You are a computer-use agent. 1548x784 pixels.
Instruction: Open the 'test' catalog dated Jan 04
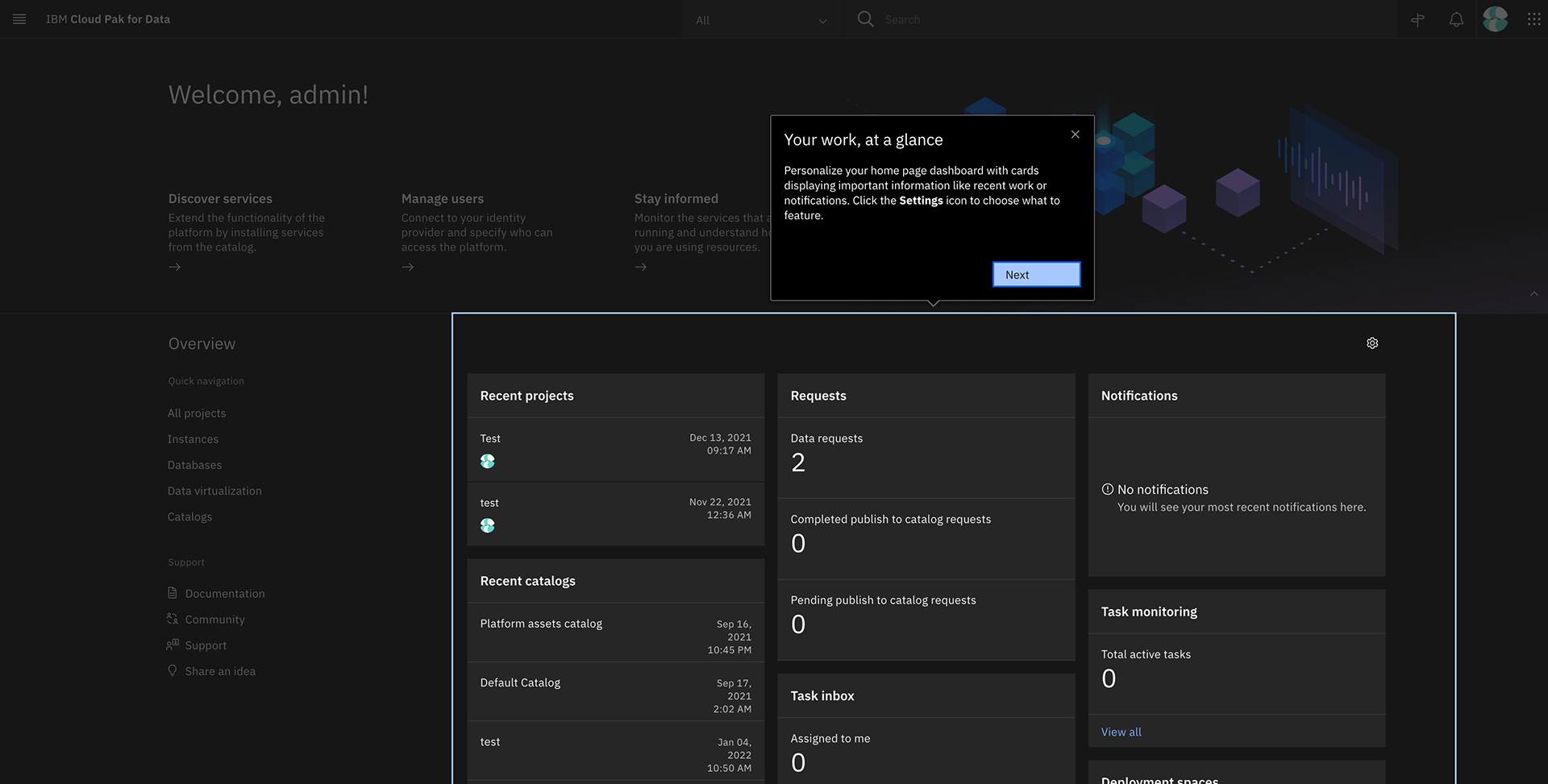615,750
